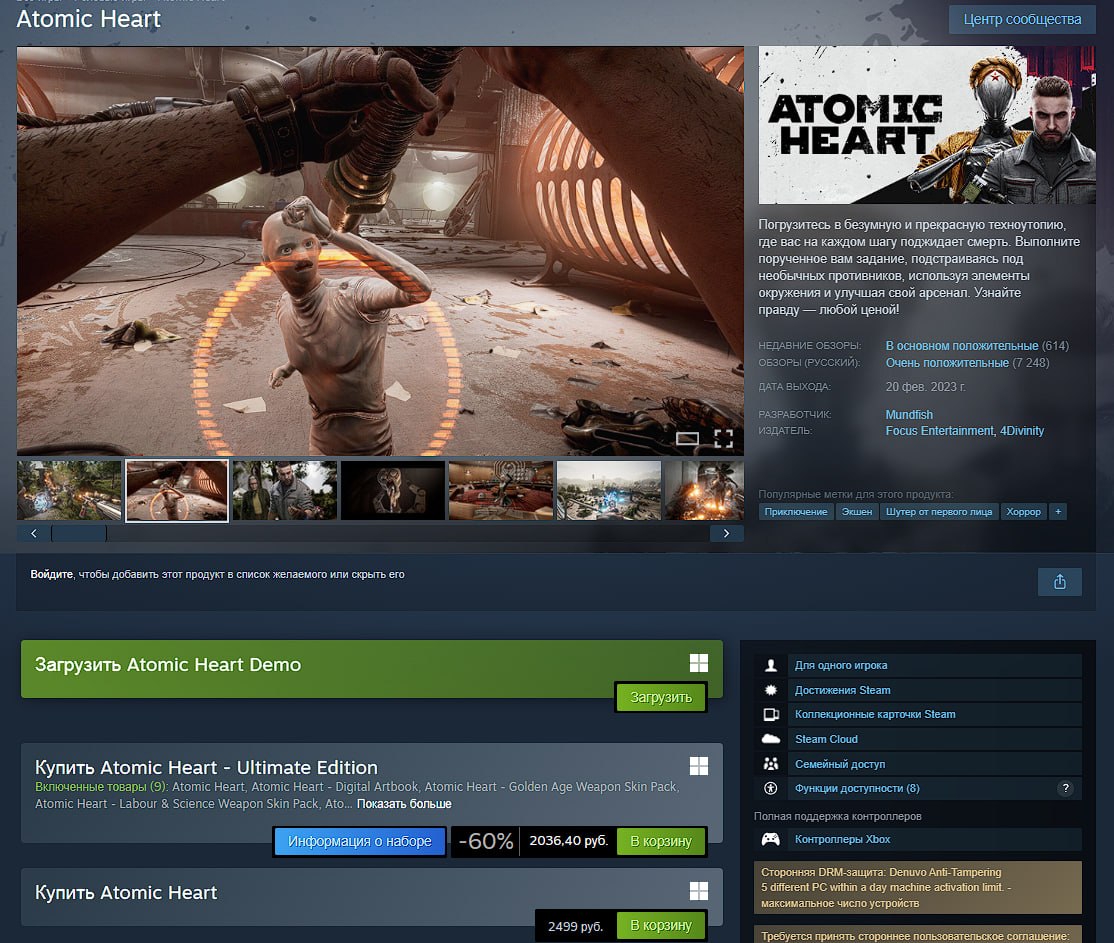Click the Полная поддержка контроллеров label
This screenshot has height=943, width=1114.
(x=838, y=816)
